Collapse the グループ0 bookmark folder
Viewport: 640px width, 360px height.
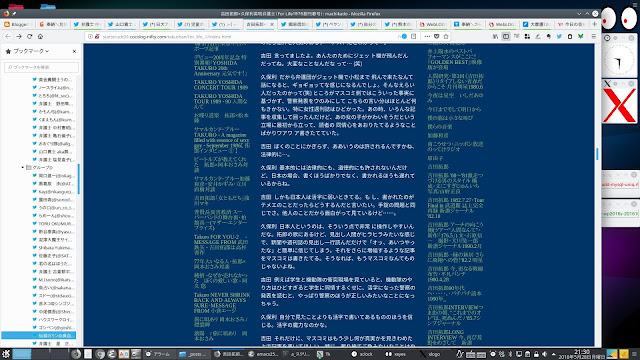point(22,167)
